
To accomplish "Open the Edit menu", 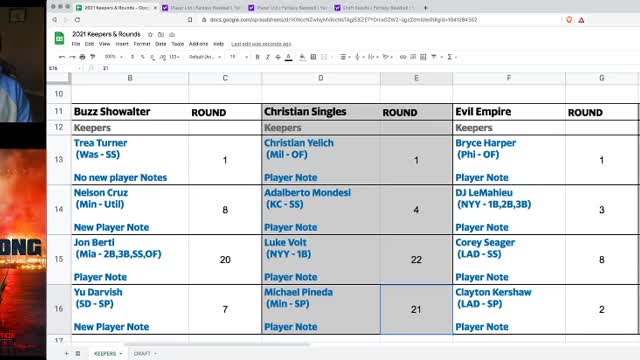I will click(89, 44).
